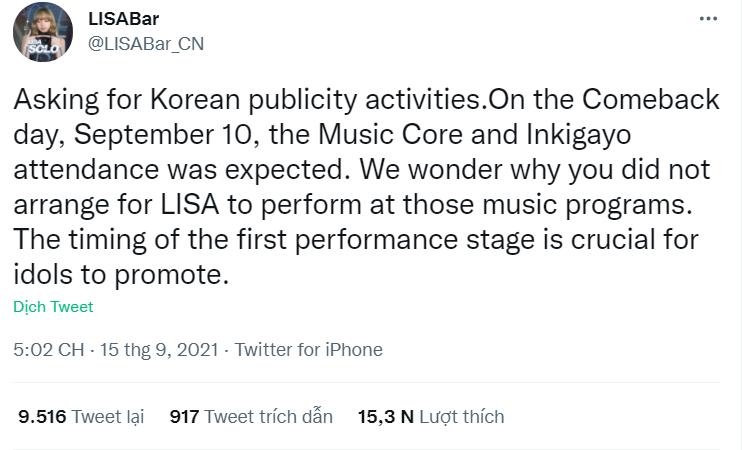Viewport: 742px width, 450px height.
Task: Click the date 15 thg 9, 2021
Action: click(x=160, y=350)
